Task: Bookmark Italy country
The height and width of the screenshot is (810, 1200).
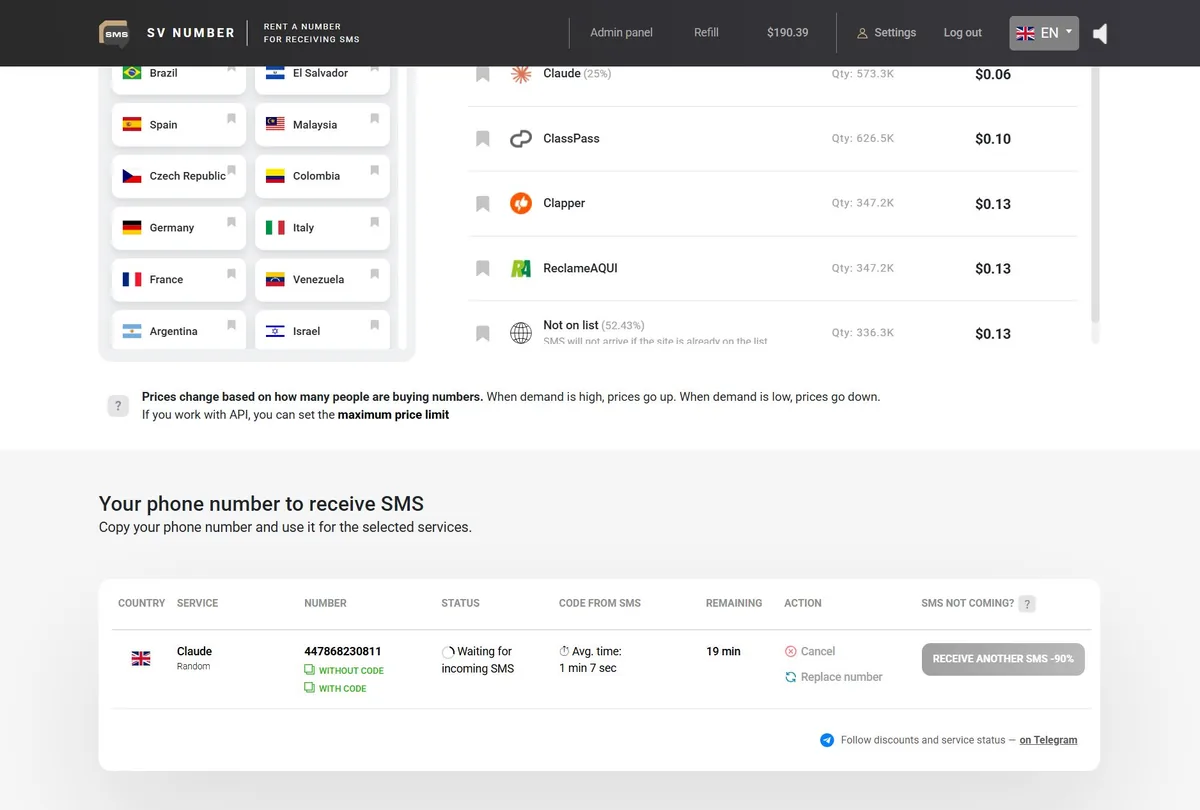Action: click(375, 222)
